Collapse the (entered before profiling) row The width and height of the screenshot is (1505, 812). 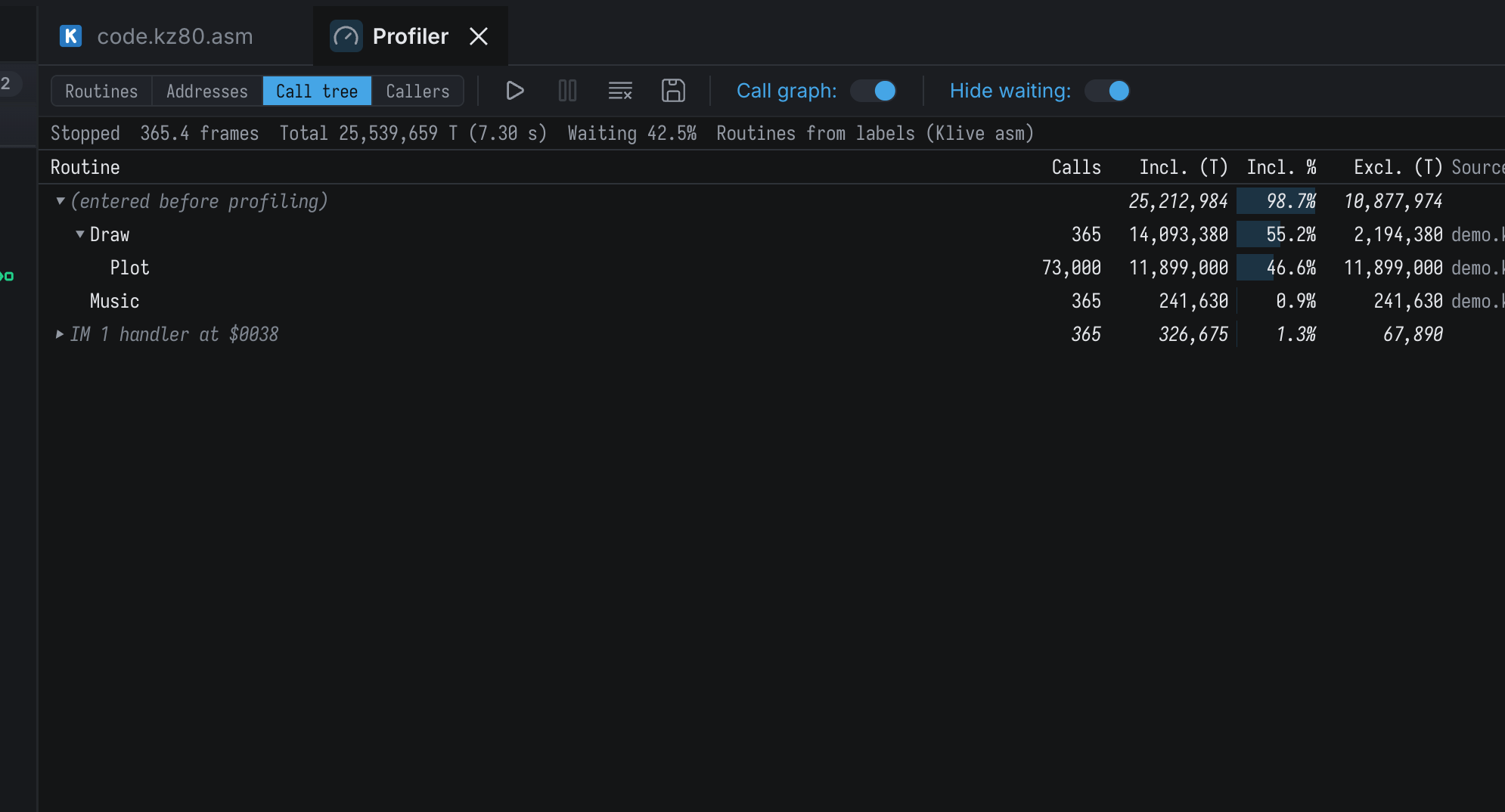click(60, 201)
